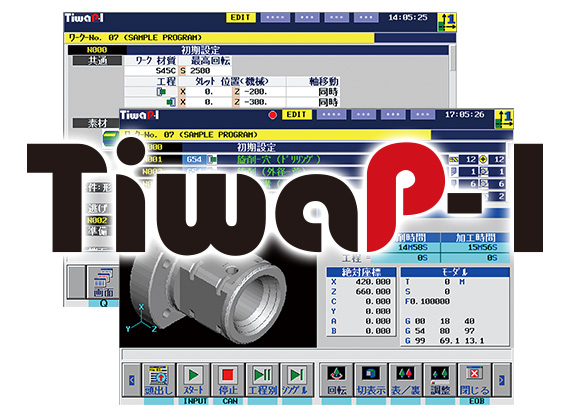Click the clock 14:05:25 in back window
568x420 pixels.
point(408,17)
